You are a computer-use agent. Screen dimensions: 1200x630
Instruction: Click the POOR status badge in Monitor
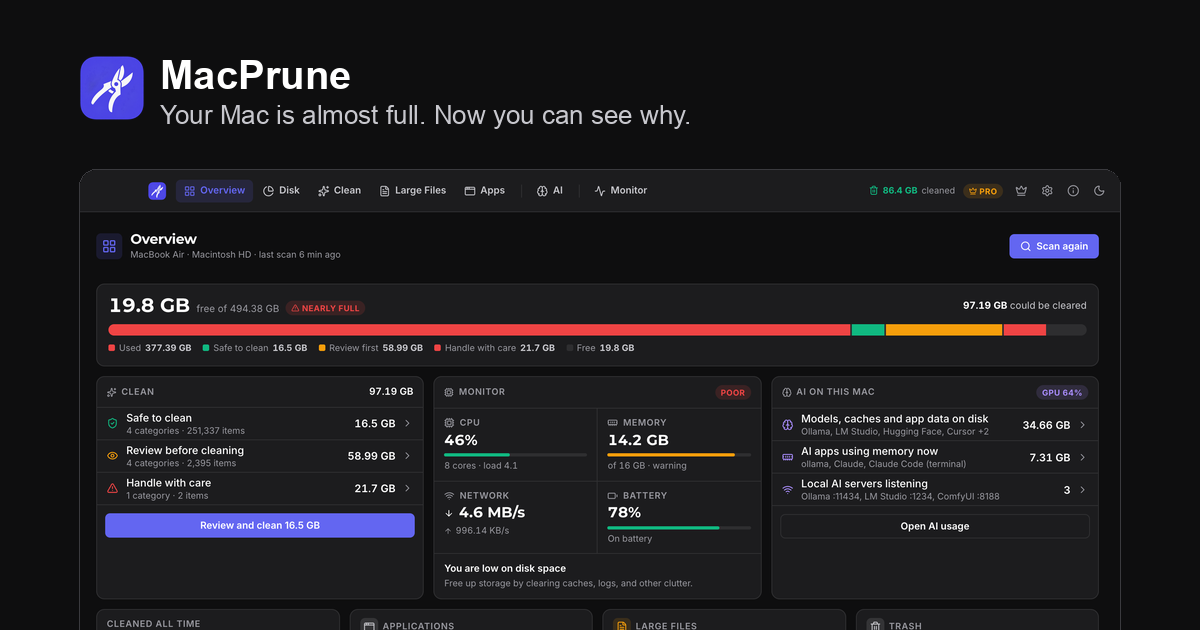[x=733, y=392]
